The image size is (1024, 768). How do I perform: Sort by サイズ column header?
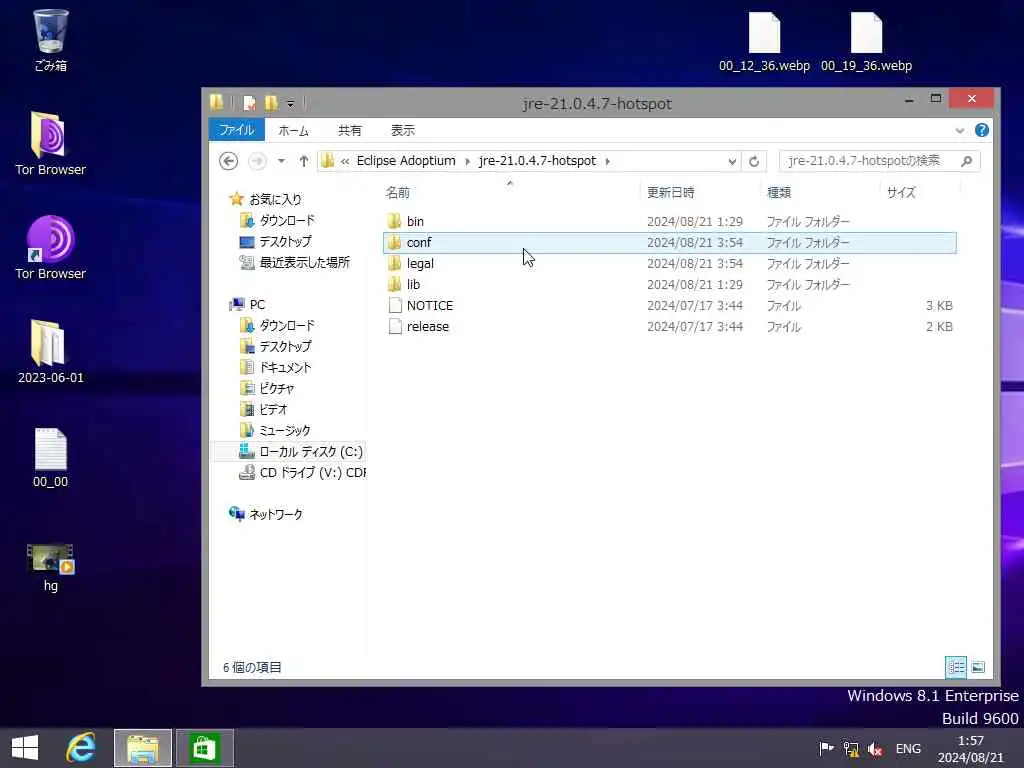(x=901, y=192)
